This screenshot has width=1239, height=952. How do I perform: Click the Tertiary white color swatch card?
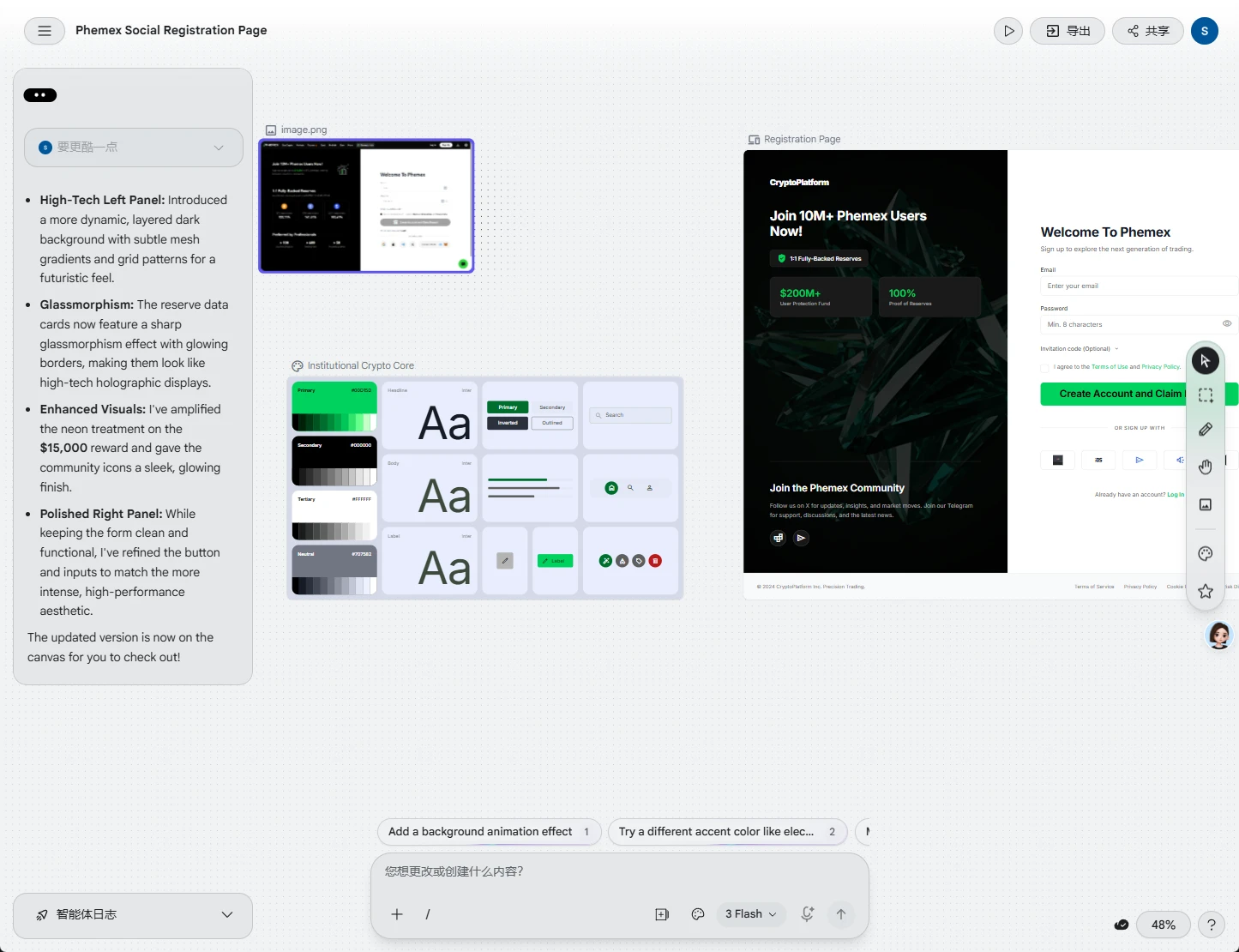(x=334, y=515)
